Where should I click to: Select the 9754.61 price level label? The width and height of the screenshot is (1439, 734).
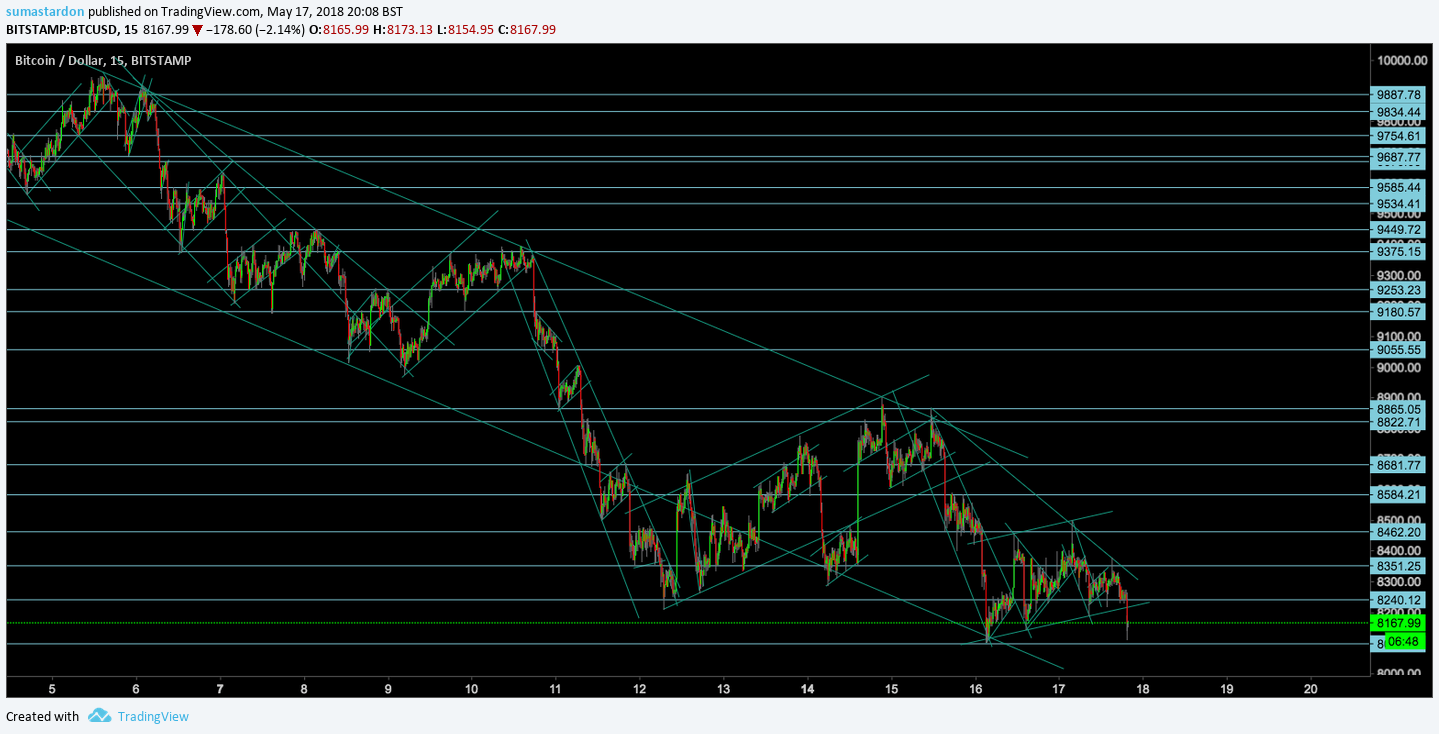pyautogui.click(x=1399, y=136)
